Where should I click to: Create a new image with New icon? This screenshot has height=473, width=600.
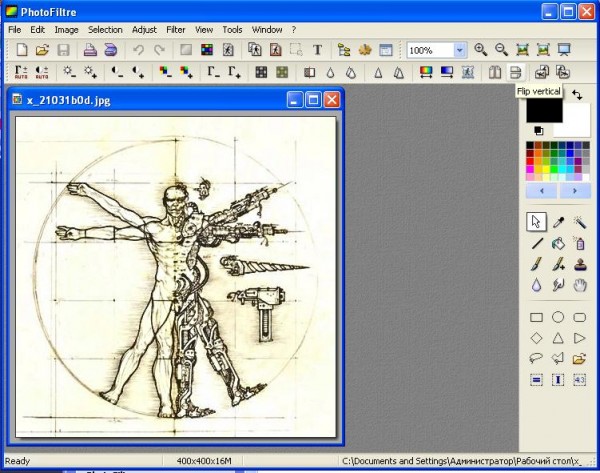[22, 50]
